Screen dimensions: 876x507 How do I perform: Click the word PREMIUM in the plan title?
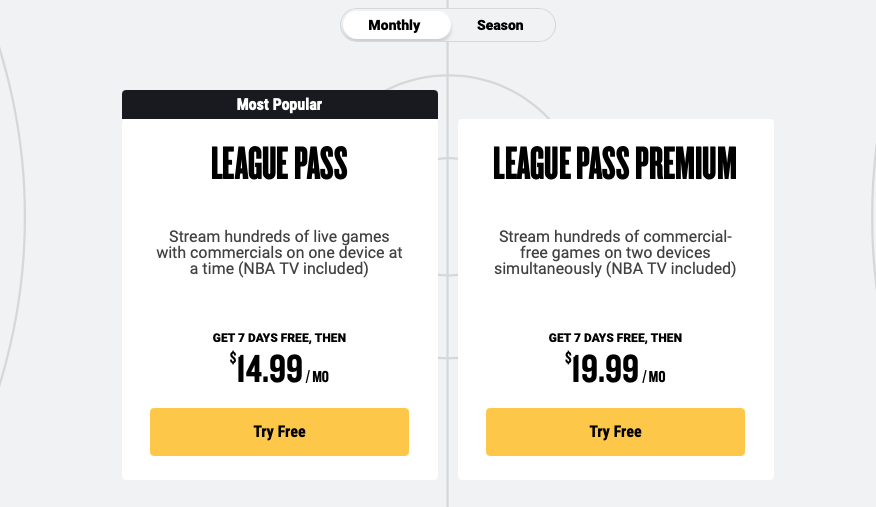[685, 163]
